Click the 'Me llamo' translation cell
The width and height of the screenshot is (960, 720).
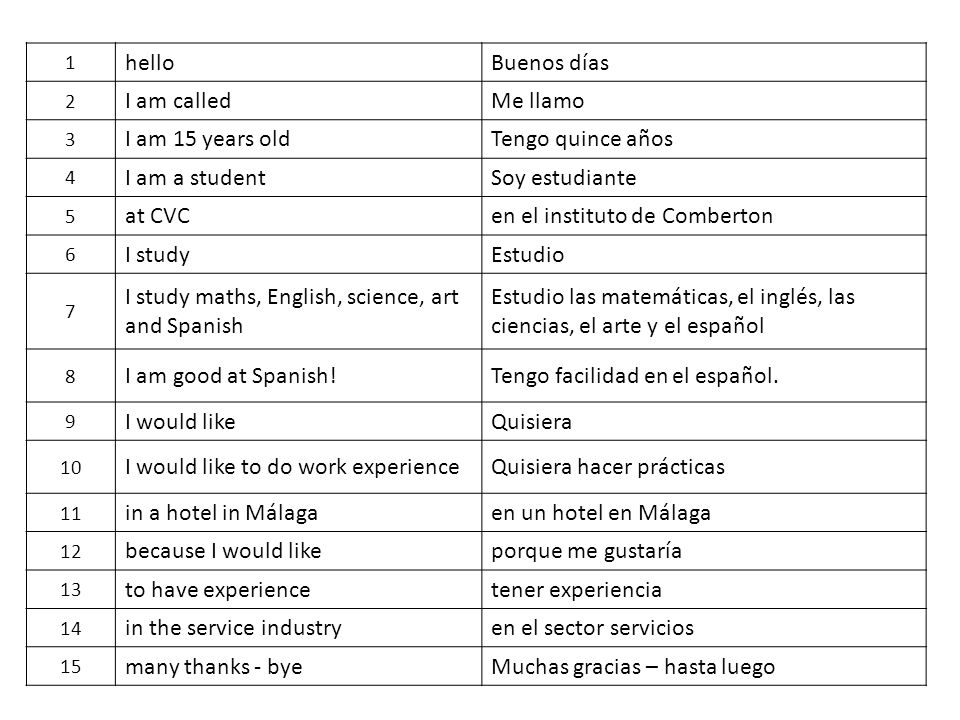(x=703, y=100)
